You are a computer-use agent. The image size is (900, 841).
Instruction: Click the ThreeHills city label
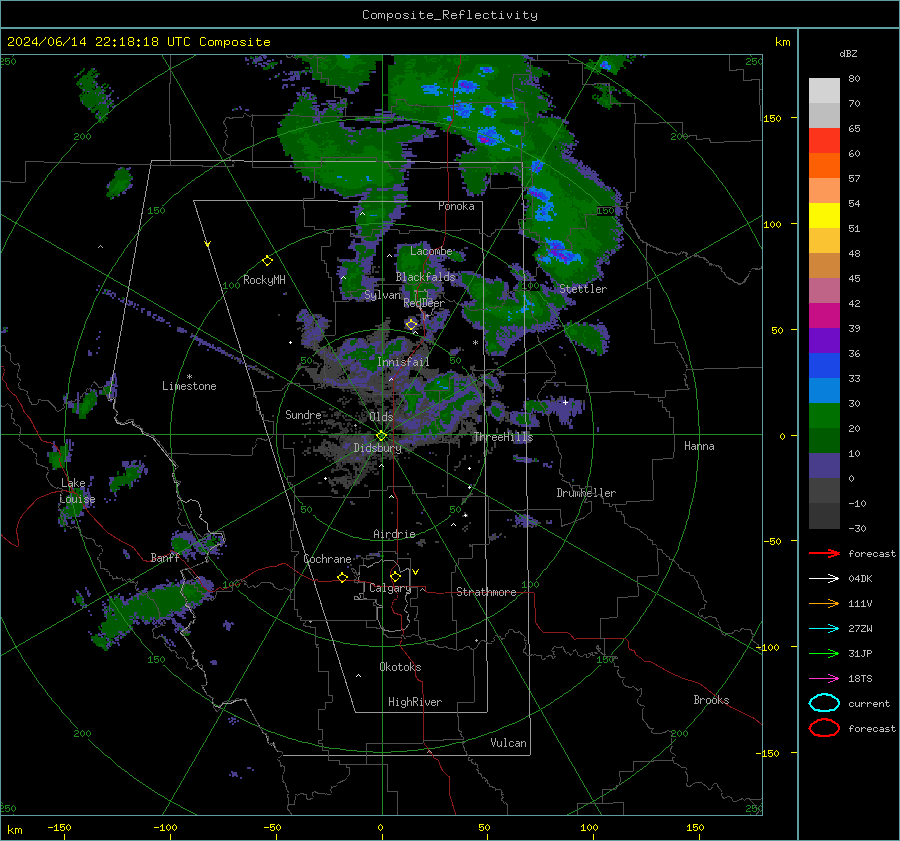coord(503,437)
